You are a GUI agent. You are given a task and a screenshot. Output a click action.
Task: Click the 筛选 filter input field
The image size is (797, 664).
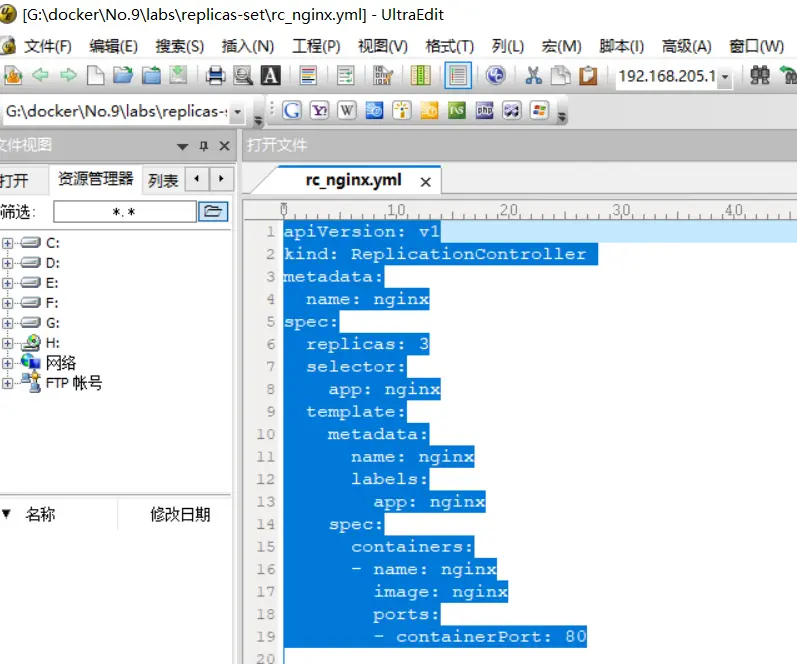125,212
